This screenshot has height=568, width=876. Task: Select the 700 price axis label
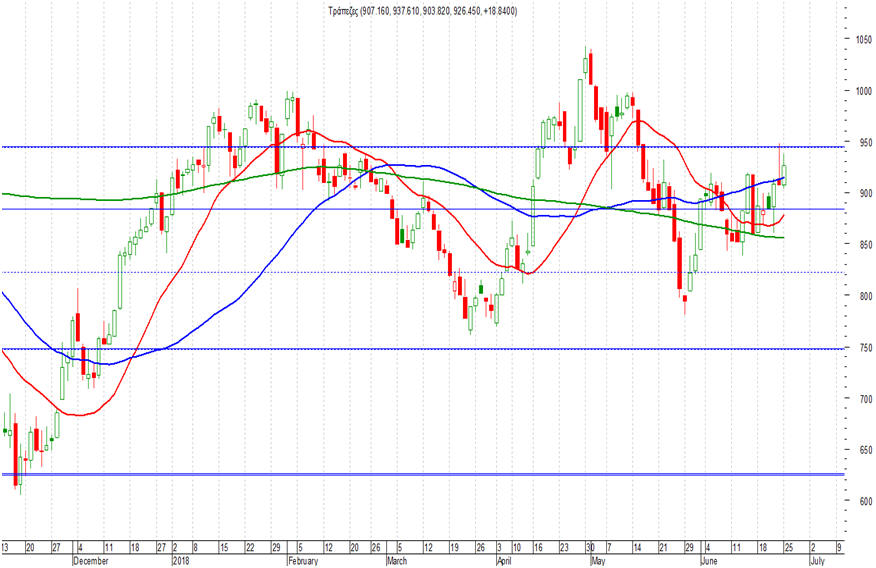pos(863,399)
